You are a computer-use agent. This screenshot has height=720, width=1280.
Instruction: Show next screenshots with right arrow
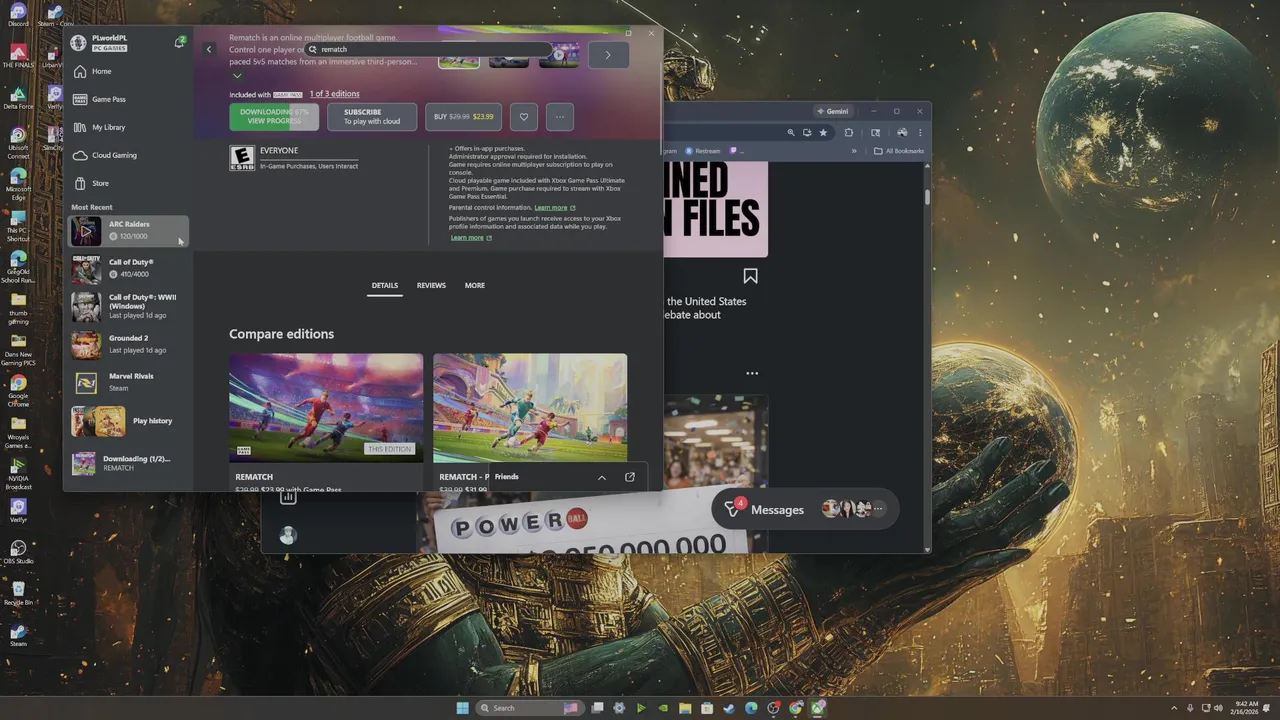coord(608,55)
